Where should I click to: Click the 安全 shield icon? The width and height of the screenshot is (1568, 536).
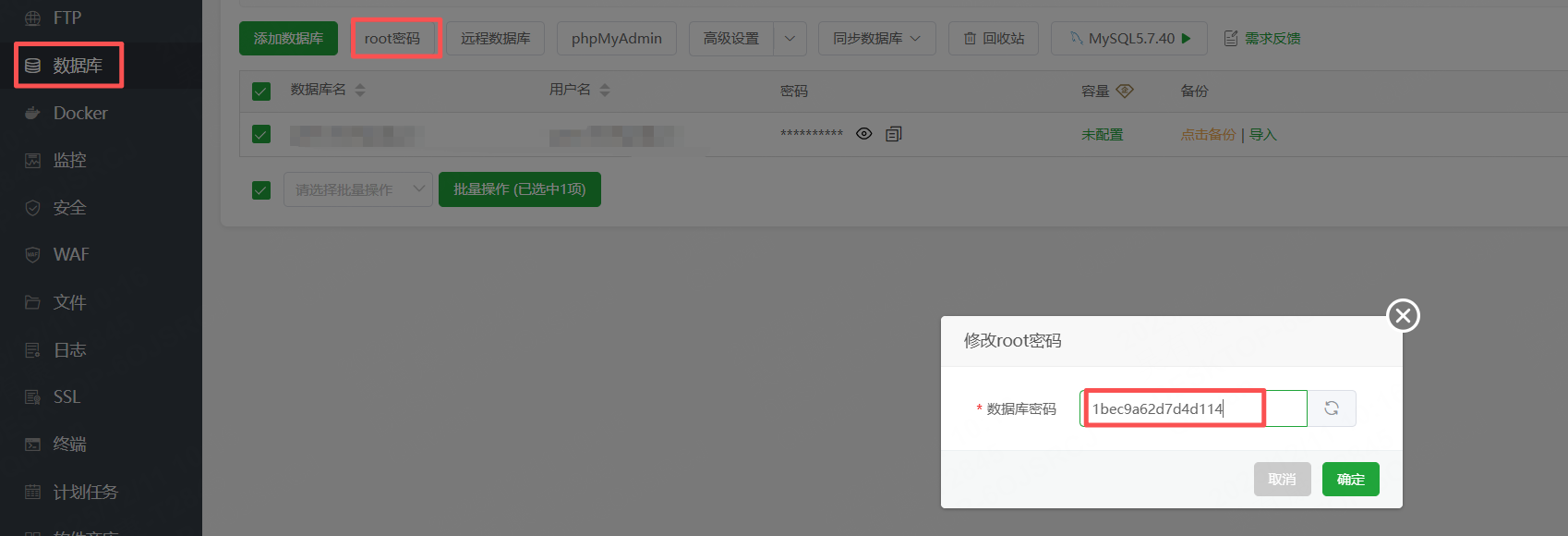pyautogui.click(x=32, y=208)
